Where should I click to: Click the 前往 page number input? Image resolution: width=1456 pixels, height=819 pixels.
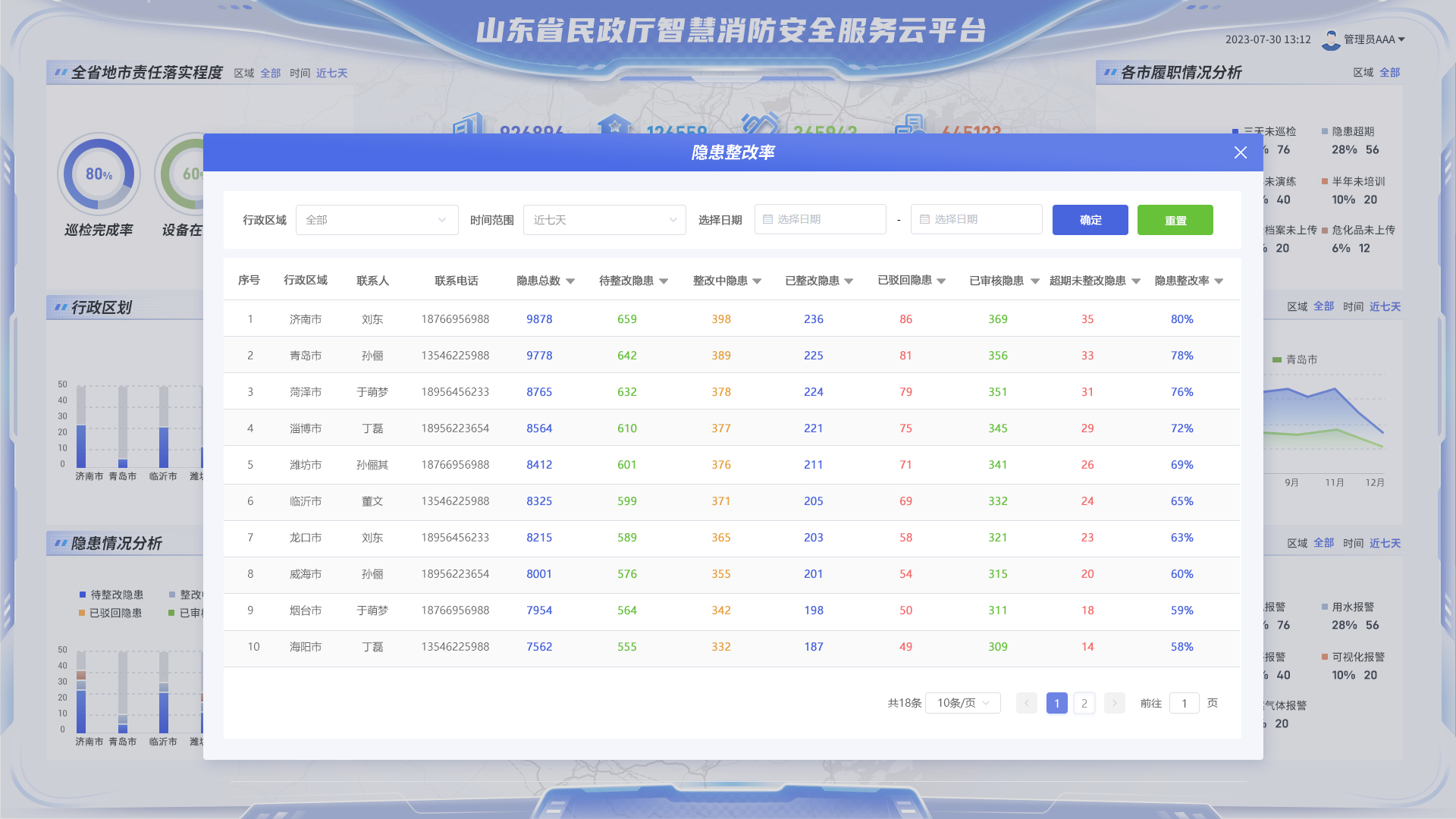[x=1184, y=703]
